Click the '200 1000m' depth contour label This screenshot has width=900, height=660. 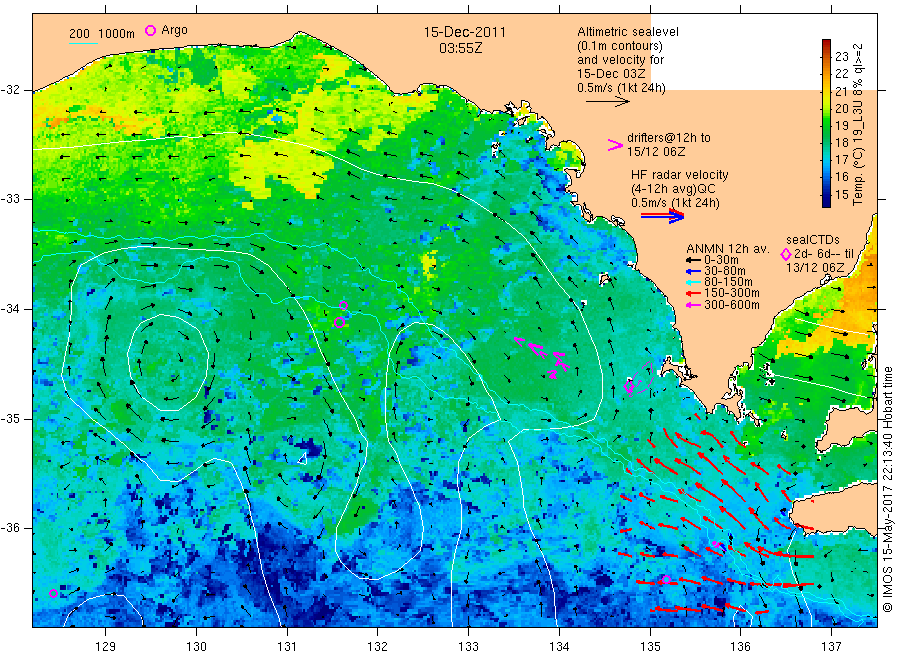click(102, 34)
